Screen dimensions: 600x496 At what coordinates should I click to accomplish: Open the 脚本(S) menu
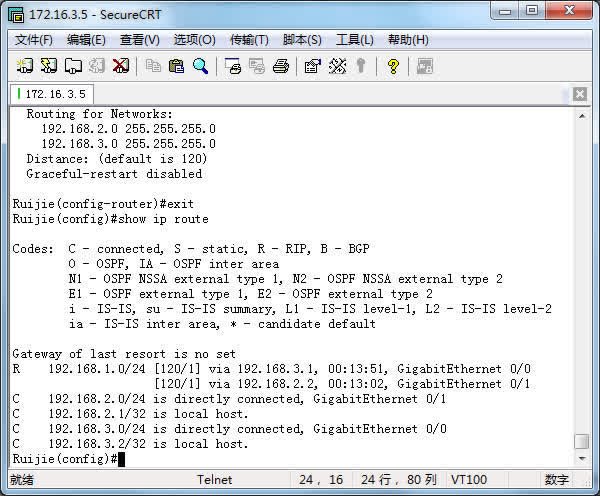302,40
